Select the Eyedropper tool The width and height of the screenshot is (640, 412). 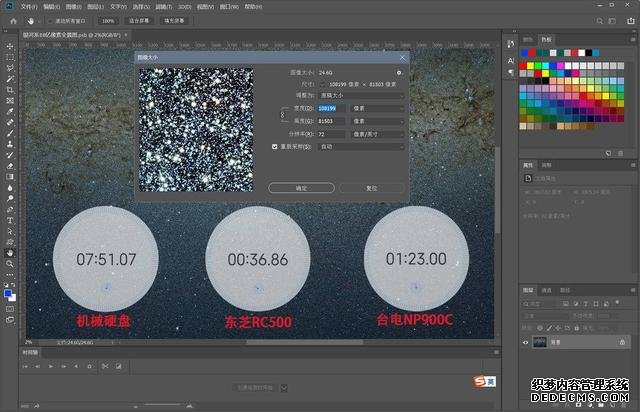click(10, 111)
